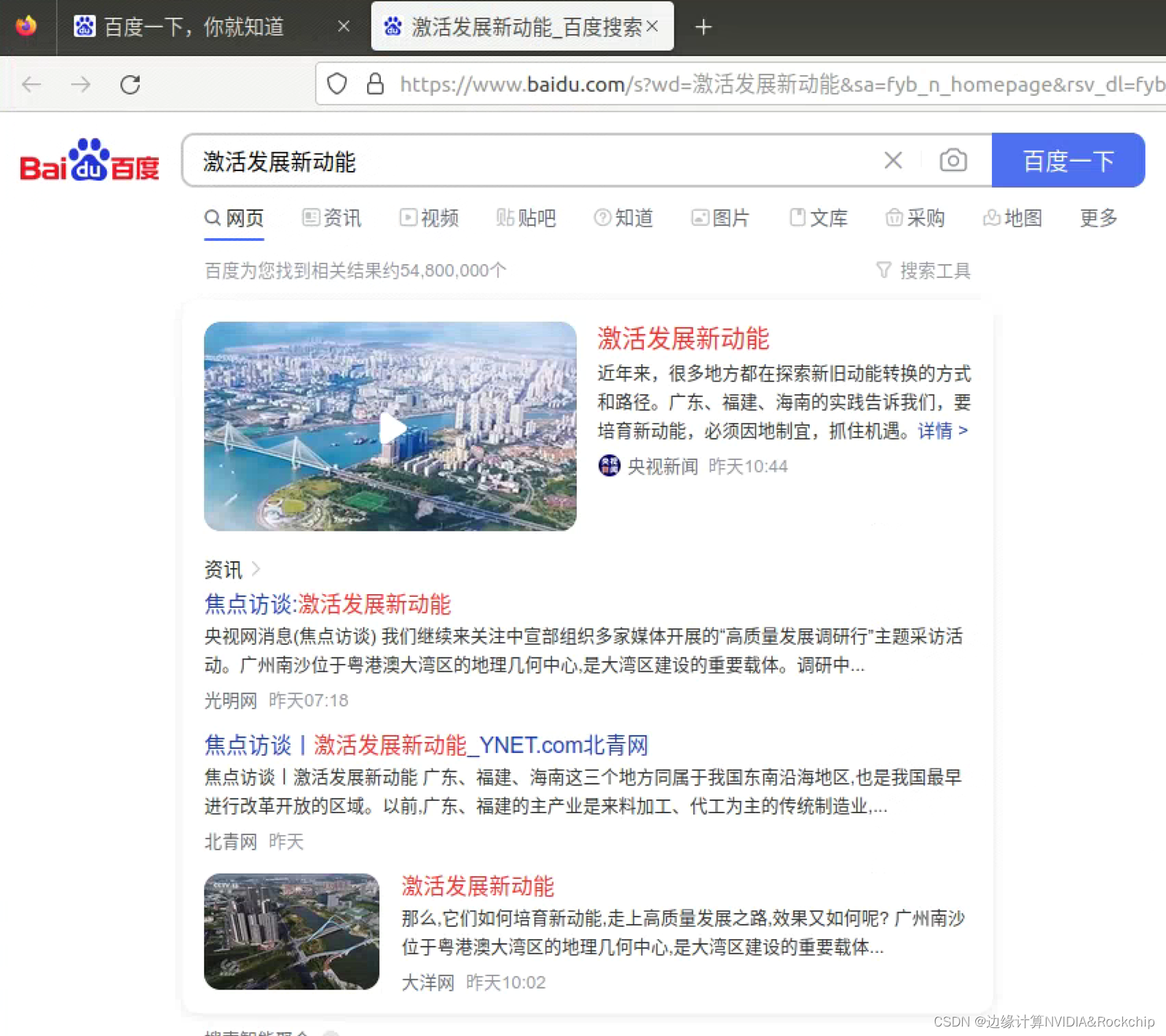Open the 更多 menu
1166x1036 pixels.
(1098, 218)
